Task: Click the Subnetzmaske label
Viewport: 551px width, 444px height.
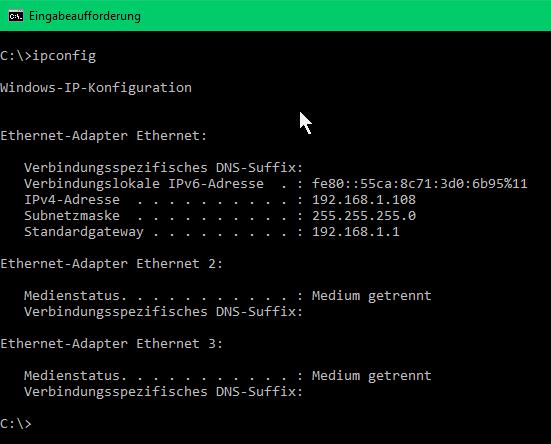Action: click(x=72, y=216)
